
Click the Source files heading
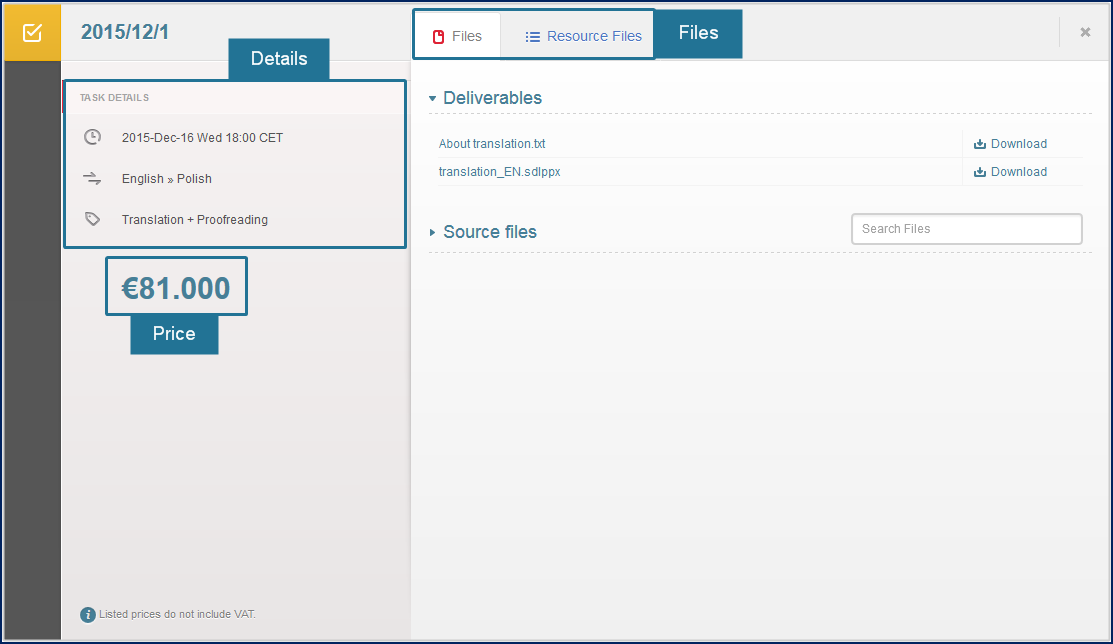tap(490, 232)
